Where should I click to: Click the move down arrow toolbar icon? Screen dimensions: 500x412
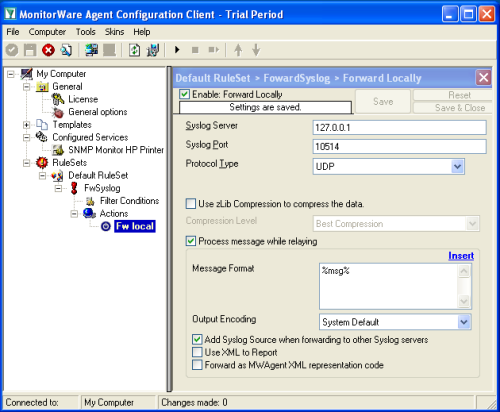[x=256, y=50]
